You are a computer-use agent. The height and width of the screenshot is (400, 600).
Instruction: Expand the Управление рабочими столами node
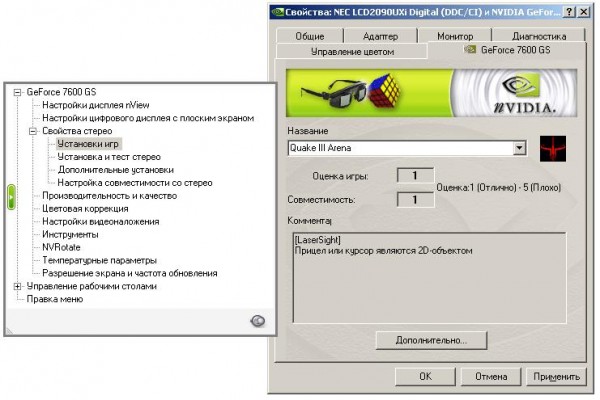(x=17, y=286)
